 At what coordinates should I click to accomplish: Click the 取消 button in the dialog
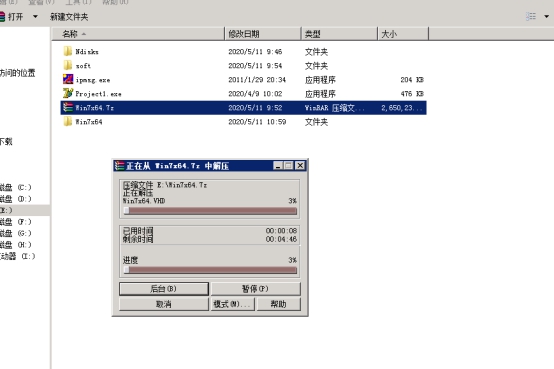(x=164, y=304)
